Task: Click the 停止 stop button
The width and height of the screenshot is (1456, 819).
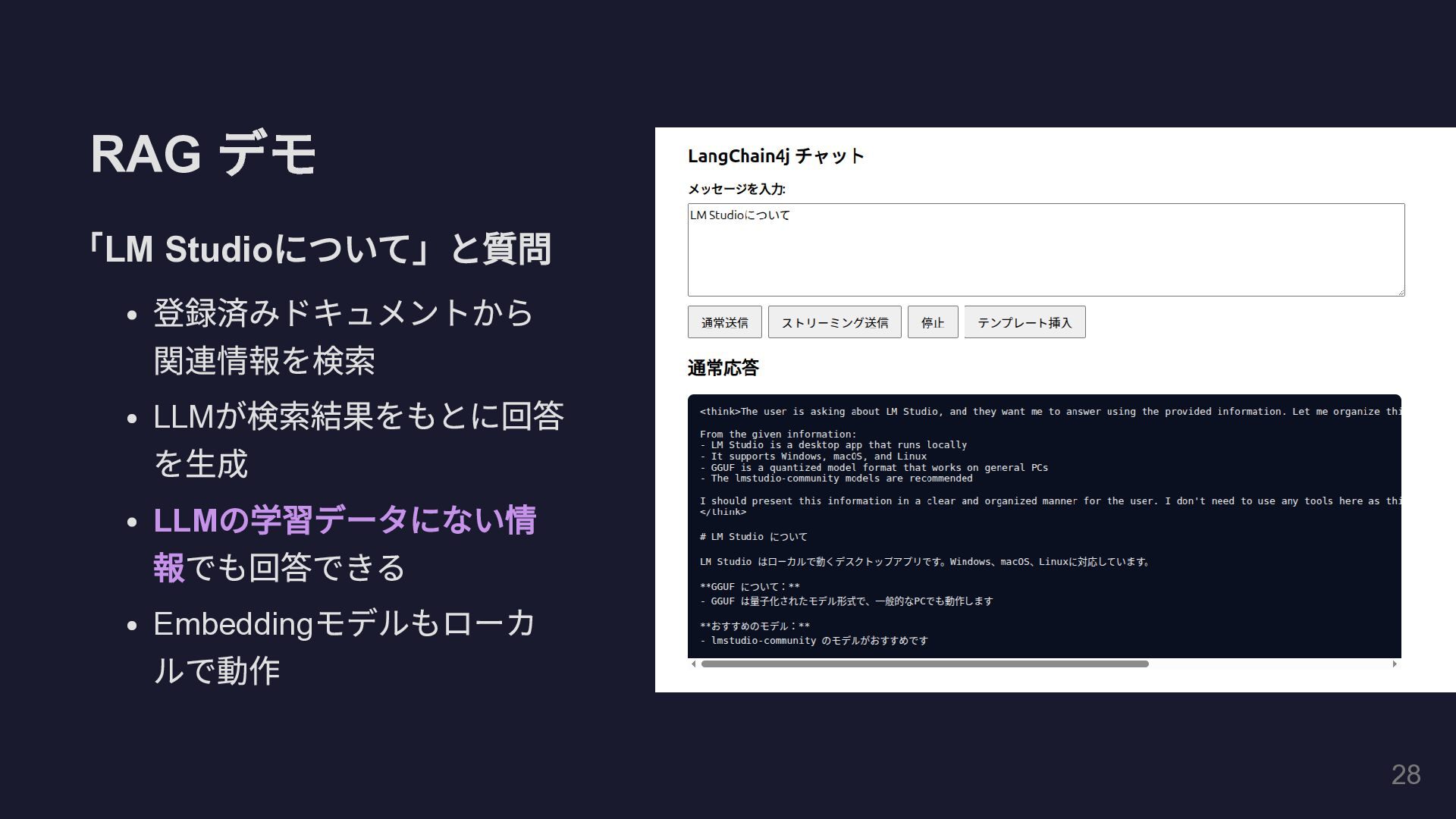Action: click(932, 322)
